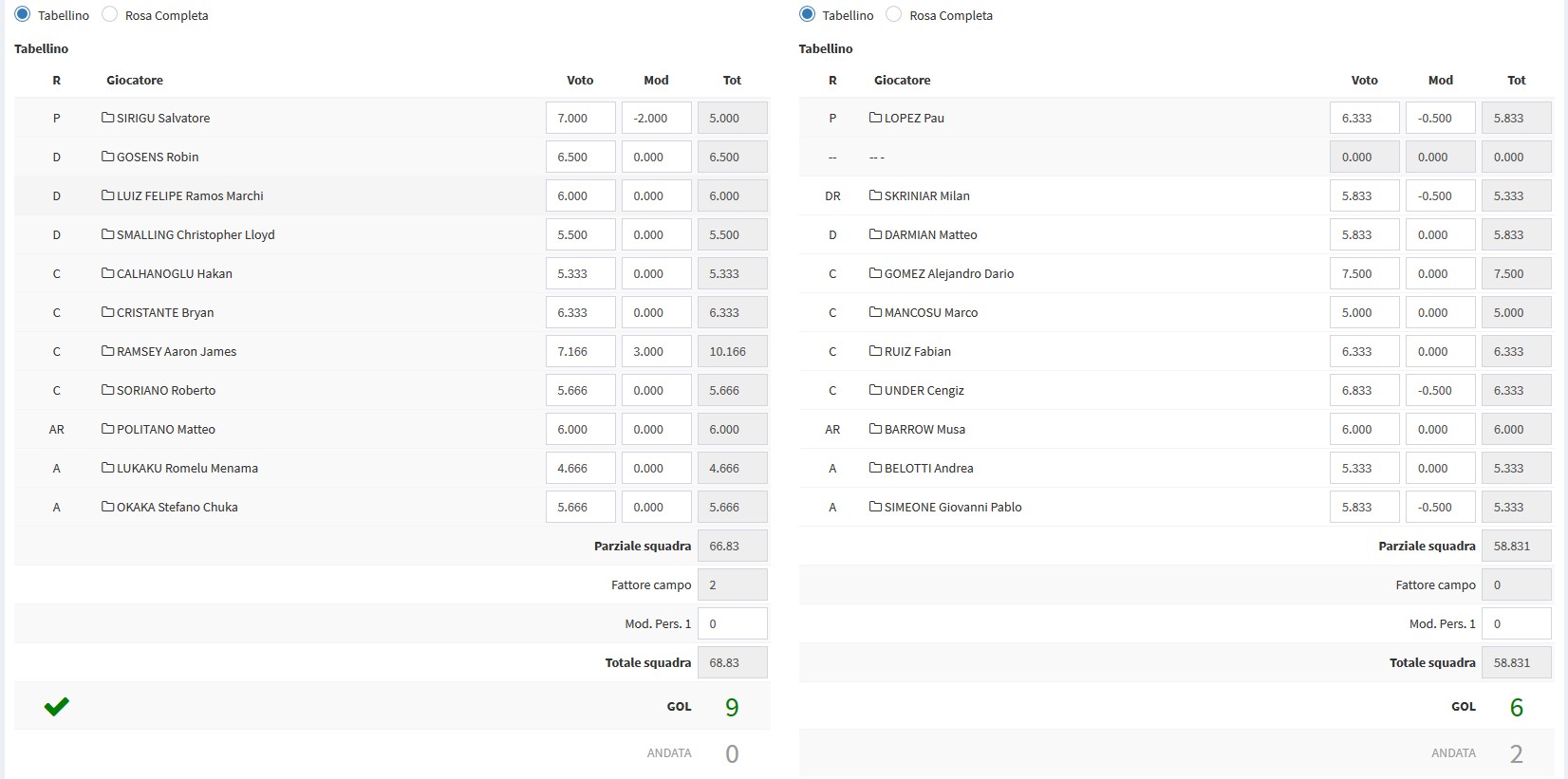The width and height of the screenshot is (1568, 779).
Task: Select right team's Rosa Completa radio button
Action: (x=894, y=14)
